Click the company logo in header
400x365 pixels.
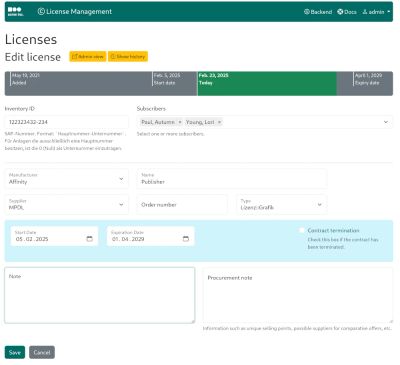point(15,11)
